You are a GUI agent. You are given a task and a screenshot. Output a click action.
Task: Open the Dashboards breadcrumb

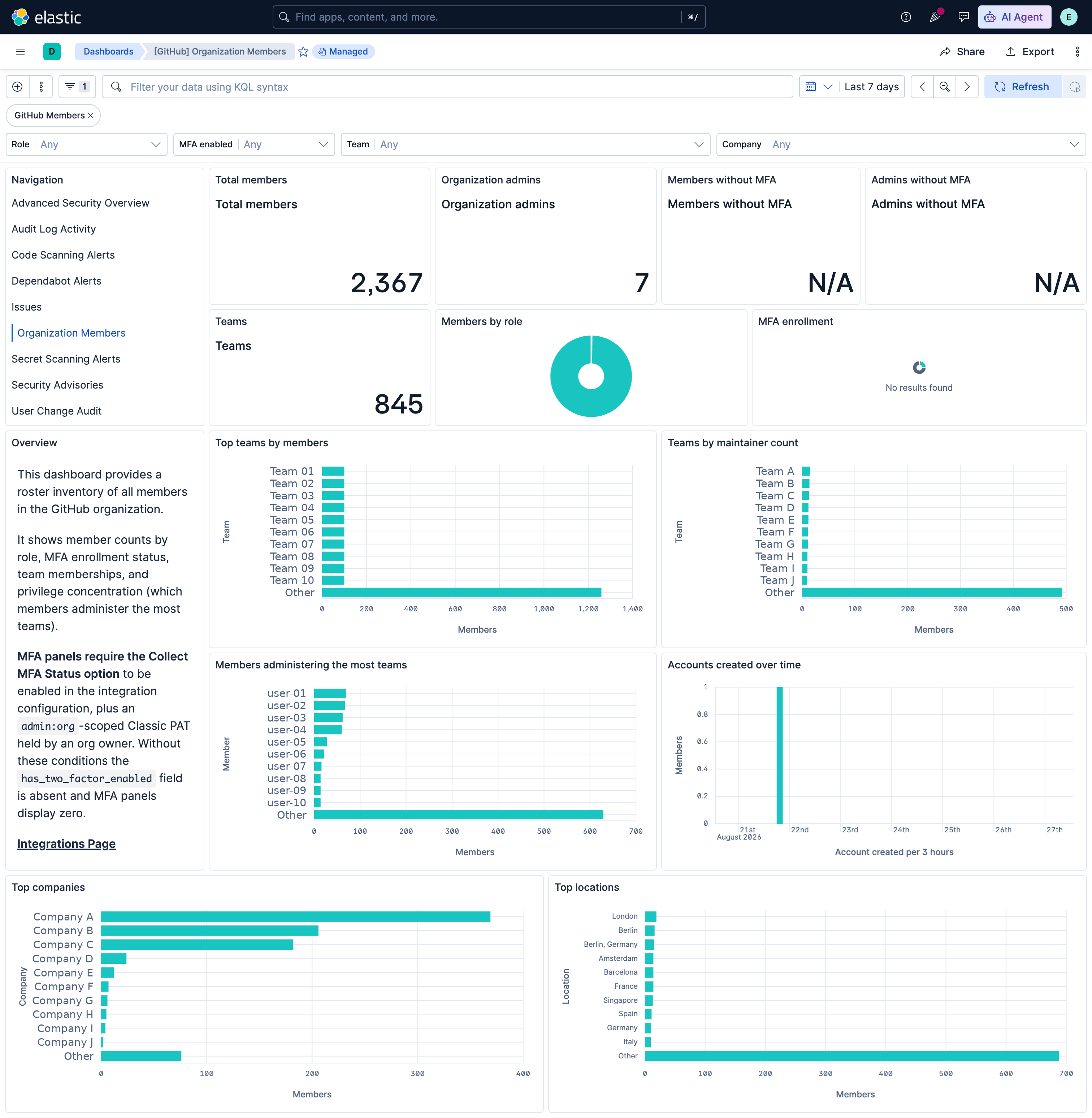click(108, 52)
